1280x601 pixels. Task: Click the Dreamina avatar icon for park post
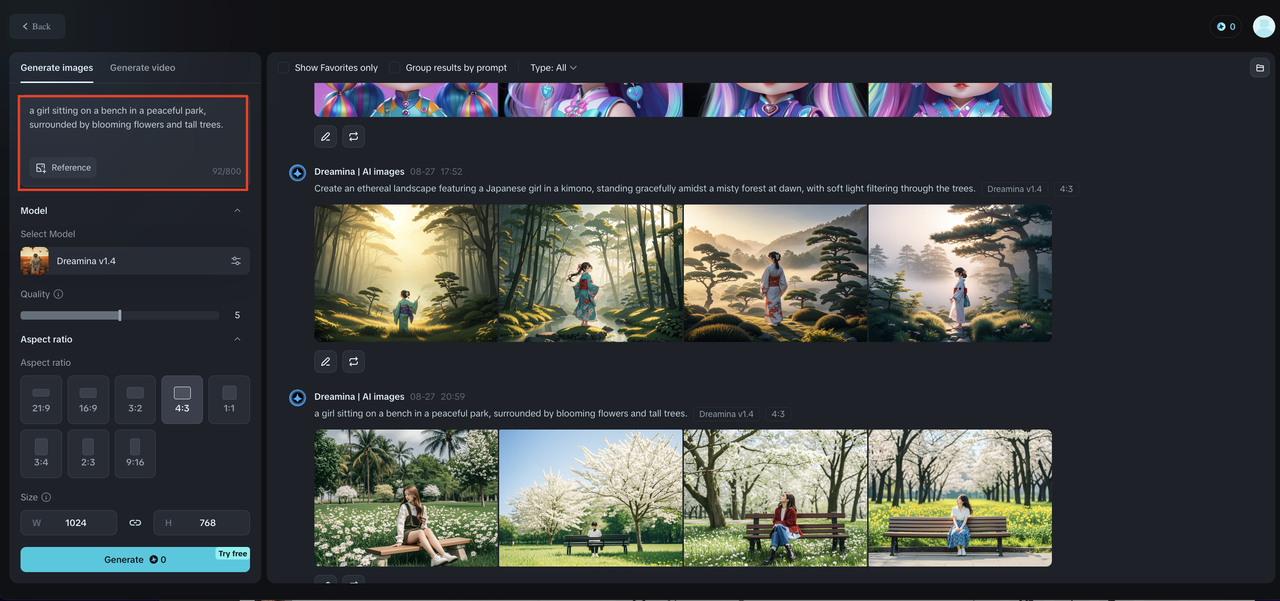click(x=297, y=398)
